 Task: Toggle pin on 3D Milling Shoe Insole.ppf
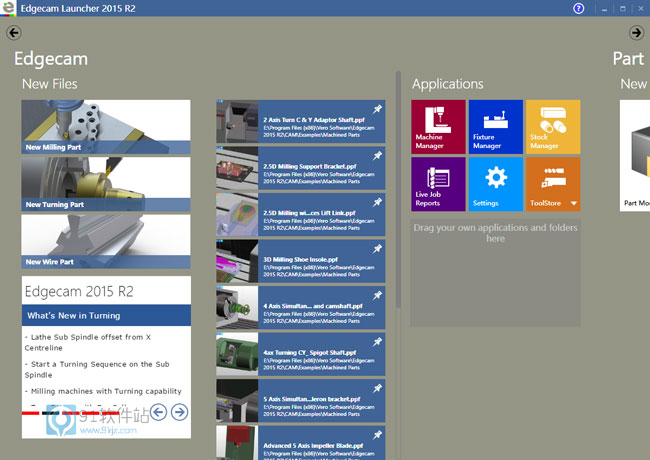pos(377,249)
